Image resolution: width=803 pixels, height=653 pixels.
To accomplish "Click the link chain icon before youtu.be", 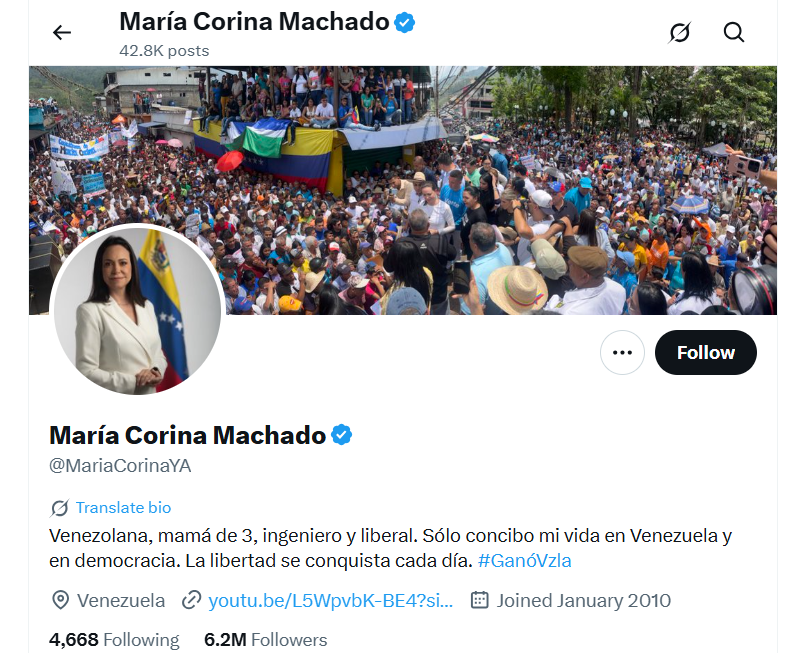I will (x=191, y=600).
